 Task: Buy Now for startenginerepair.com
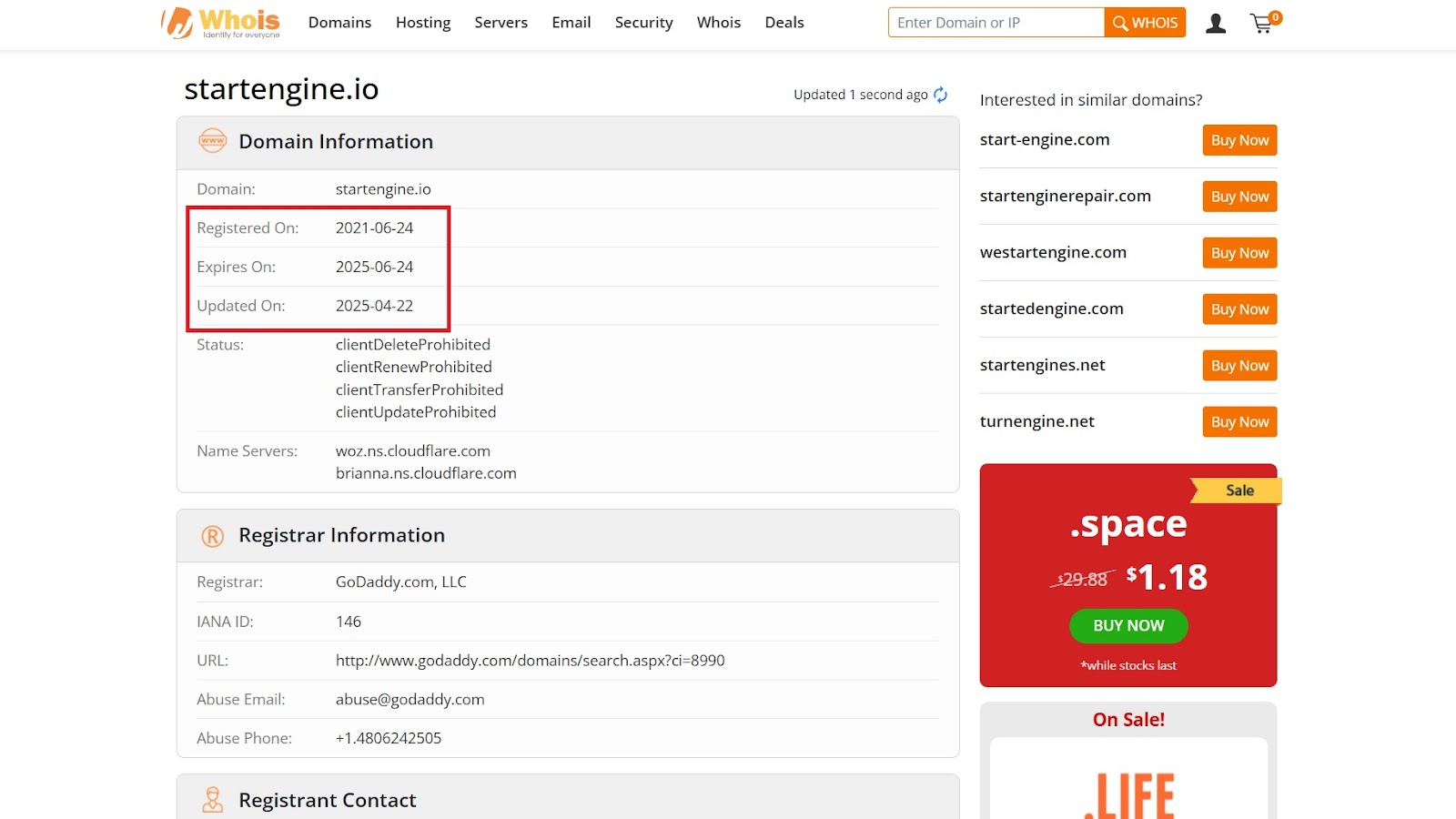point(1239,197)
